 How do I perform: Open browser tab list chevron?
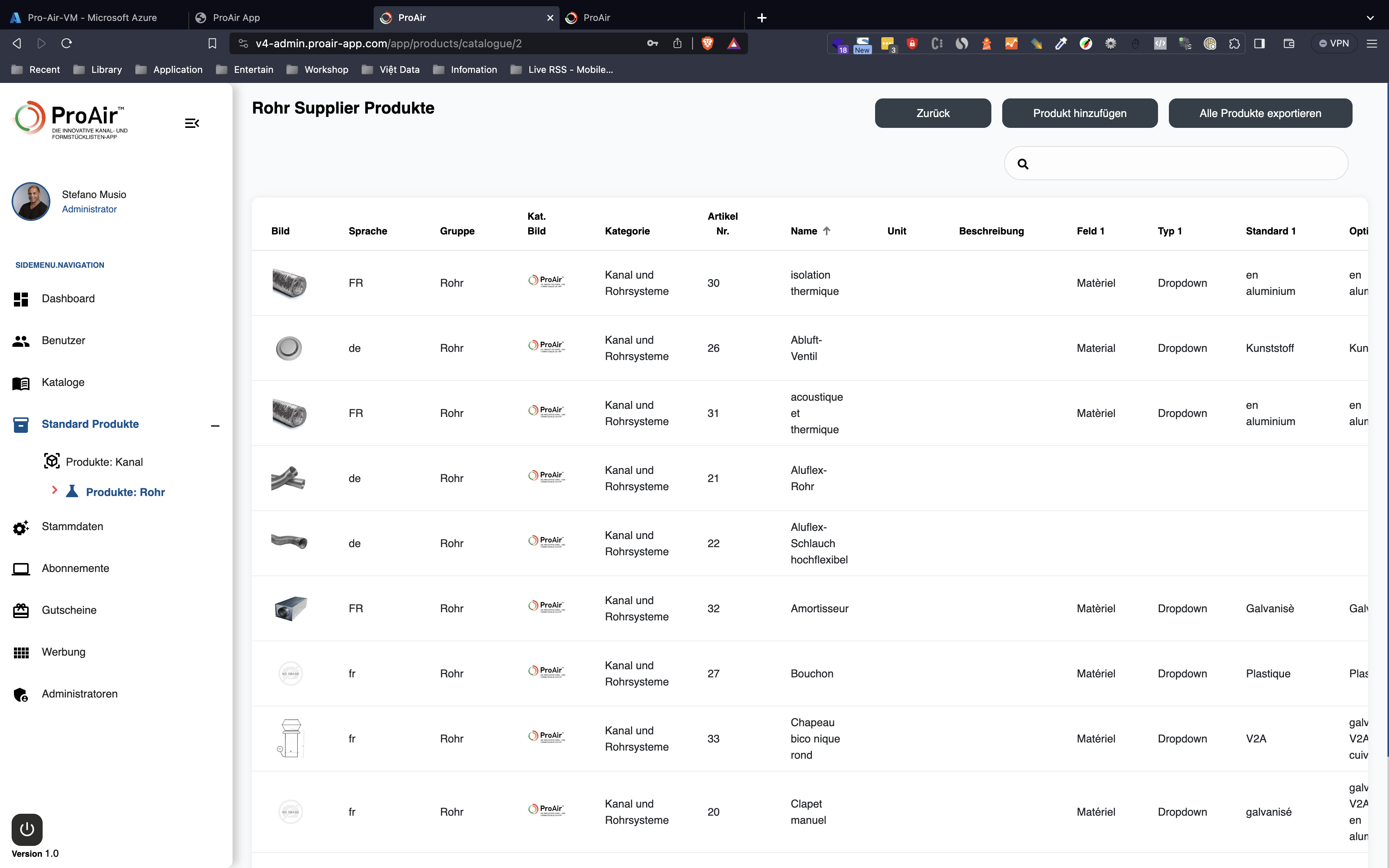1370,18
